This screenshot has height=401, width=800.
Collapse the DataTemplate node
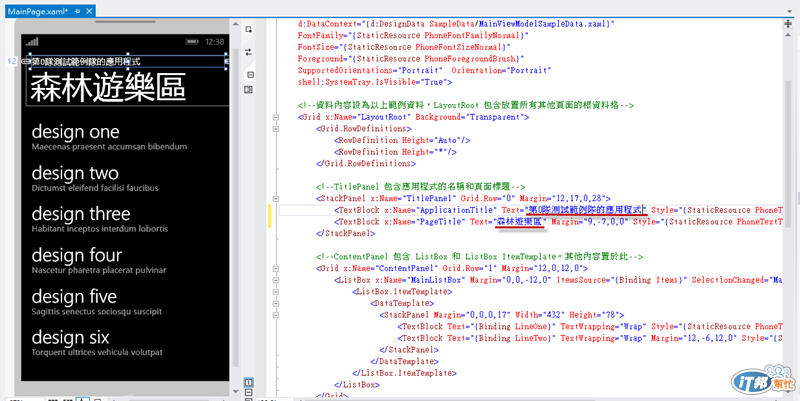click(x=276, y=304)
